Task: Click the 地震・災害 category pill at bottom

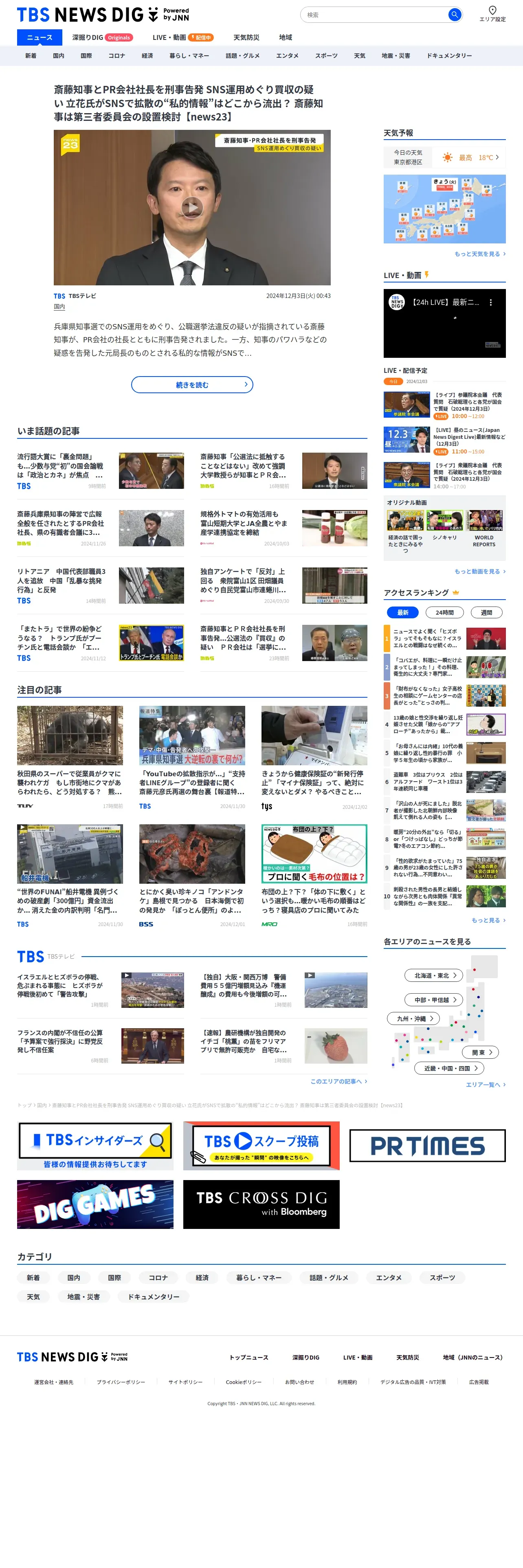Action: [84, 1297]
